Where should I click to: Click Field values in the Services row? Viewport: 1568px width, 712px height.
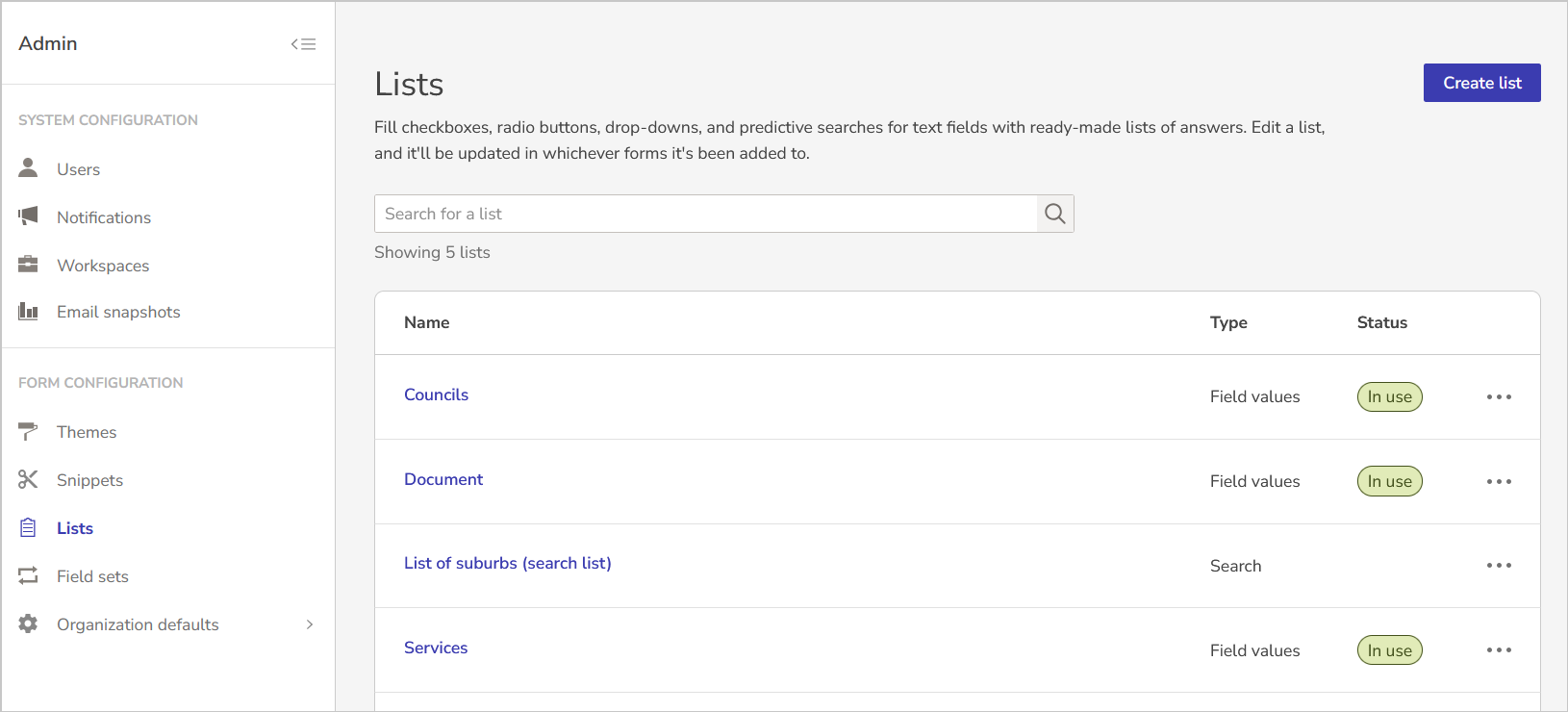click(1254, 650)
